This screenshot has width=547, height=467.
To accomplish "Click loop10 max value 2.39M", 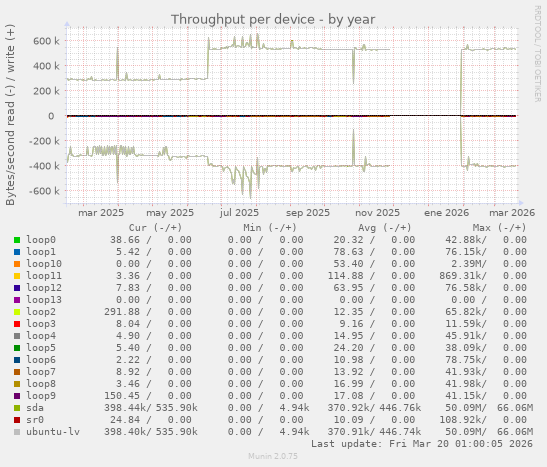I will (466, 264).
